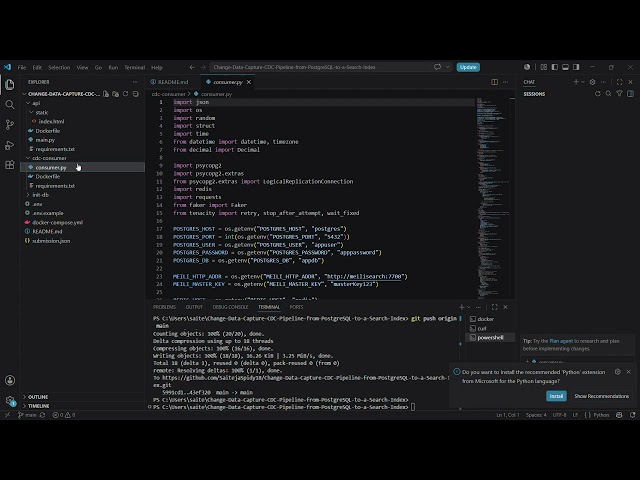Open the Accounts menu icon
Image resolution: width=640 pixels, height=480 pixels.
[x=10, y=380]
